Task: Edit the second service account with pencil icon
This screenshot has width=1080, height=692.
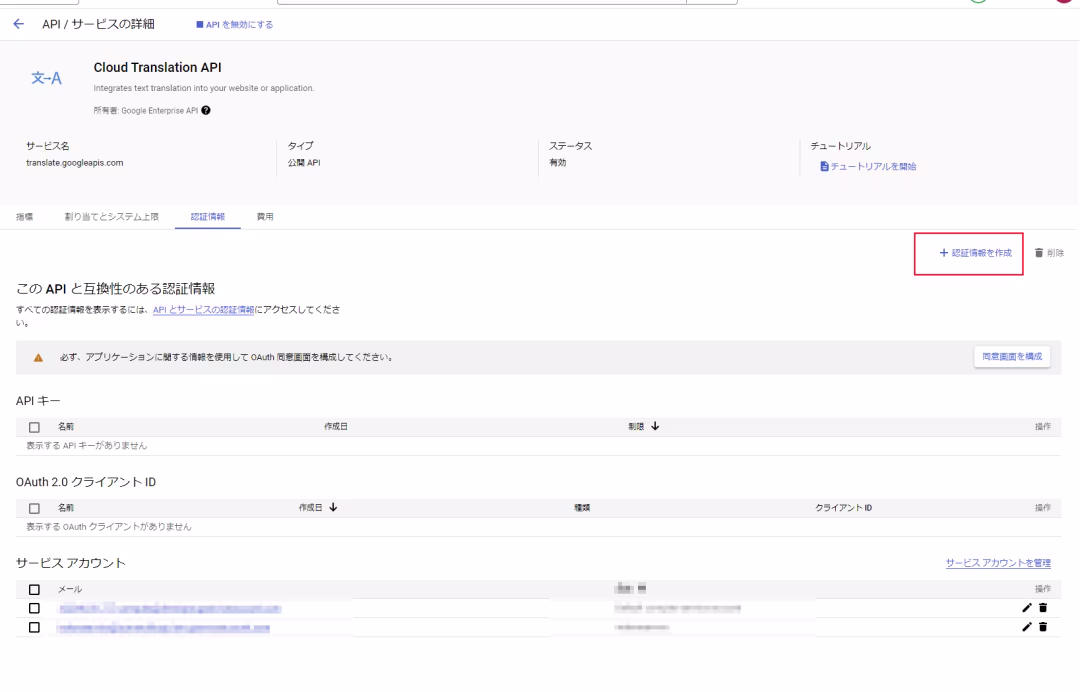Action: tap(1027, 627)
